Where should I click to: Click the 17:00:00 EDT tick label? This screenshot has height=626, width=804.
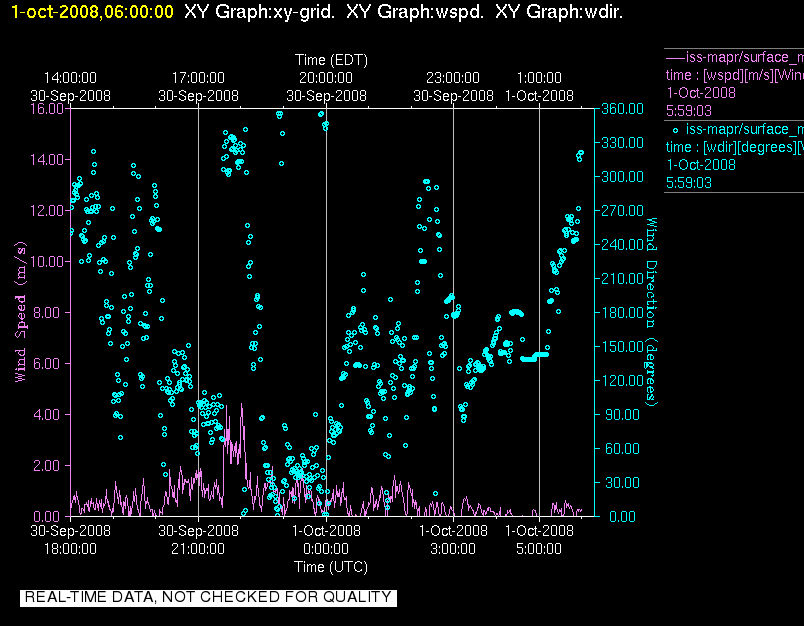(x=198, y=78)
